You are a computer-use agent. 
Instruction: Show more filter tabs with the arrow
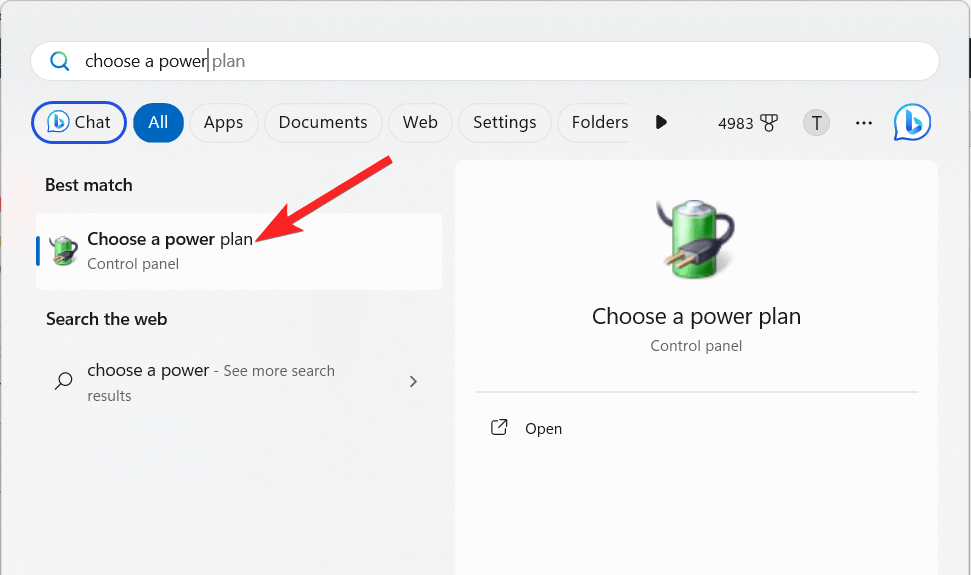coord(661,122)
